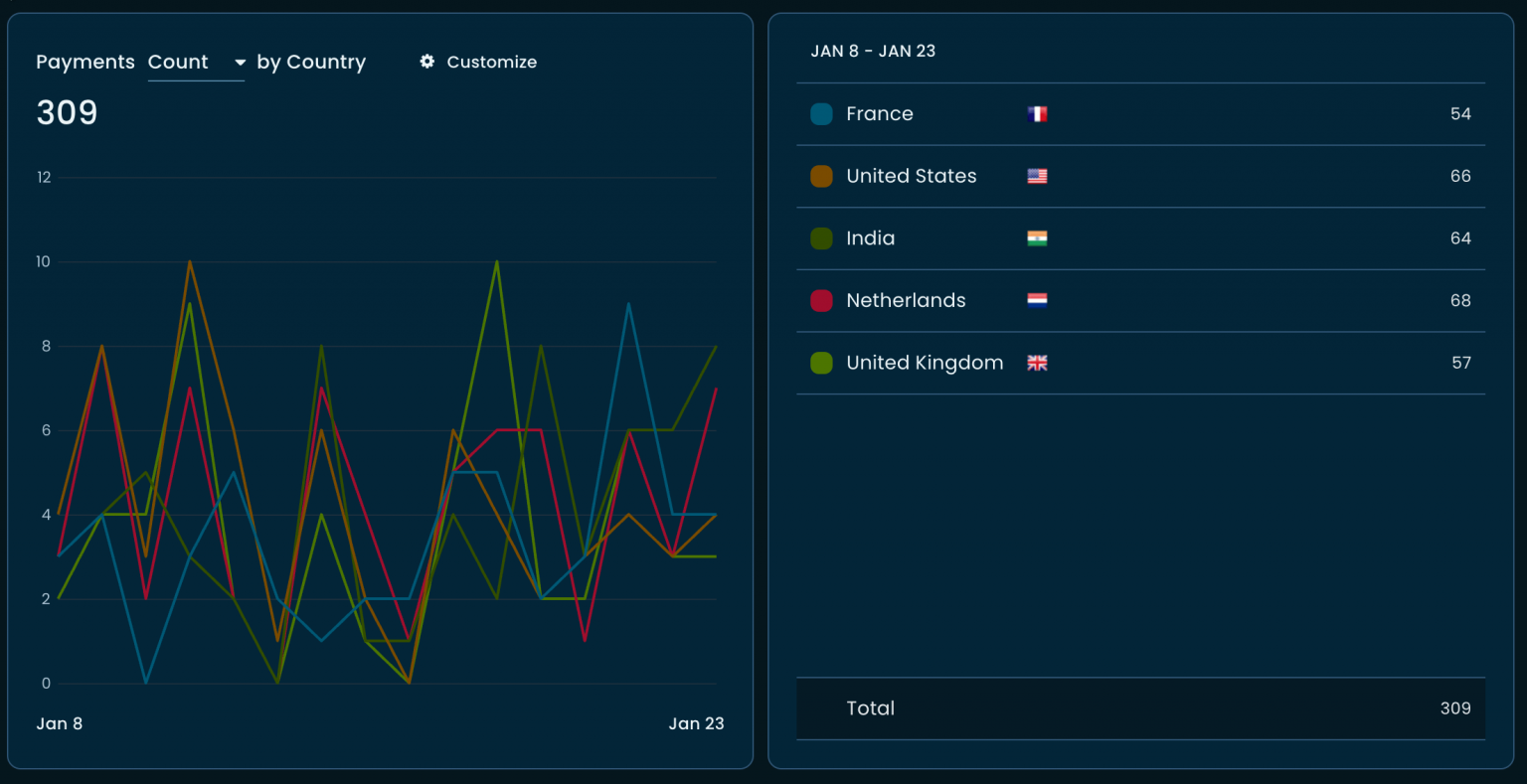Select the France teal color swatch
Viewport: 1527px width, 784px height.
(820, 113)
